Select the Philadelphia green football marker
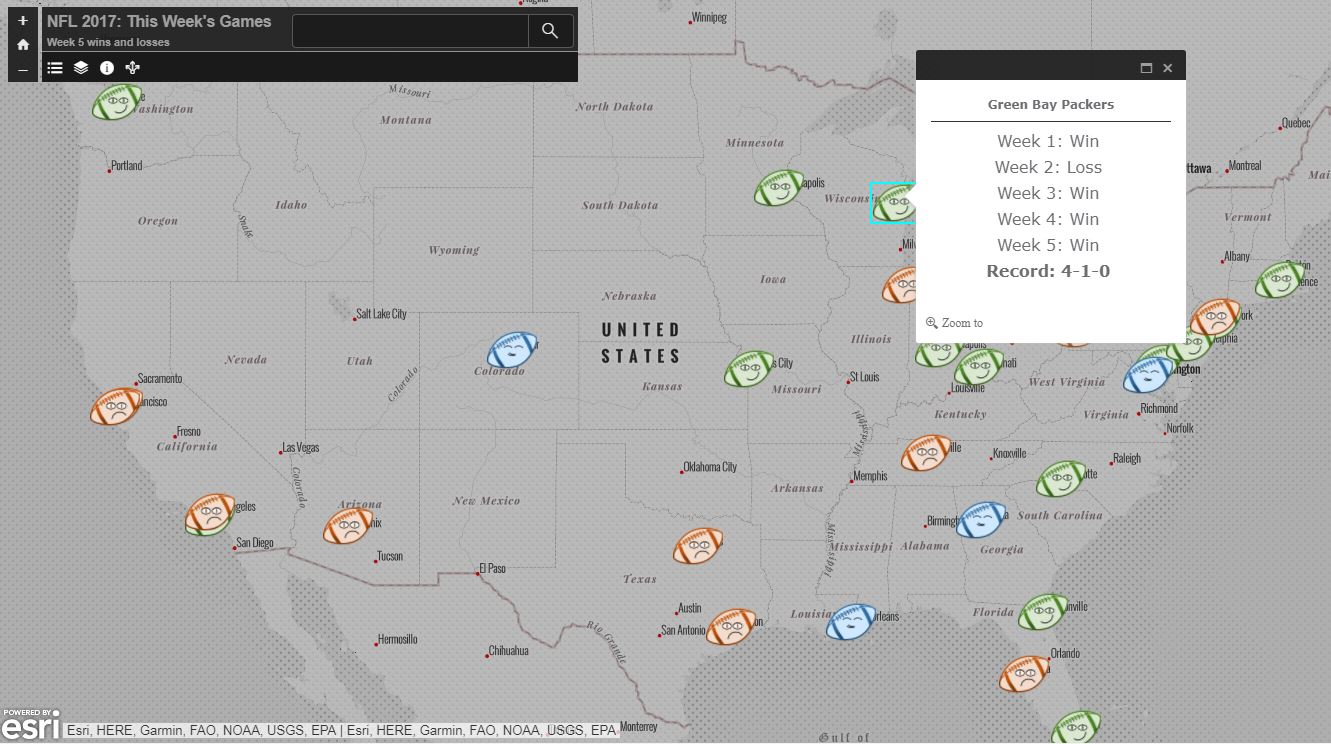This screenshot has height=744, width=1331. 1190,345
